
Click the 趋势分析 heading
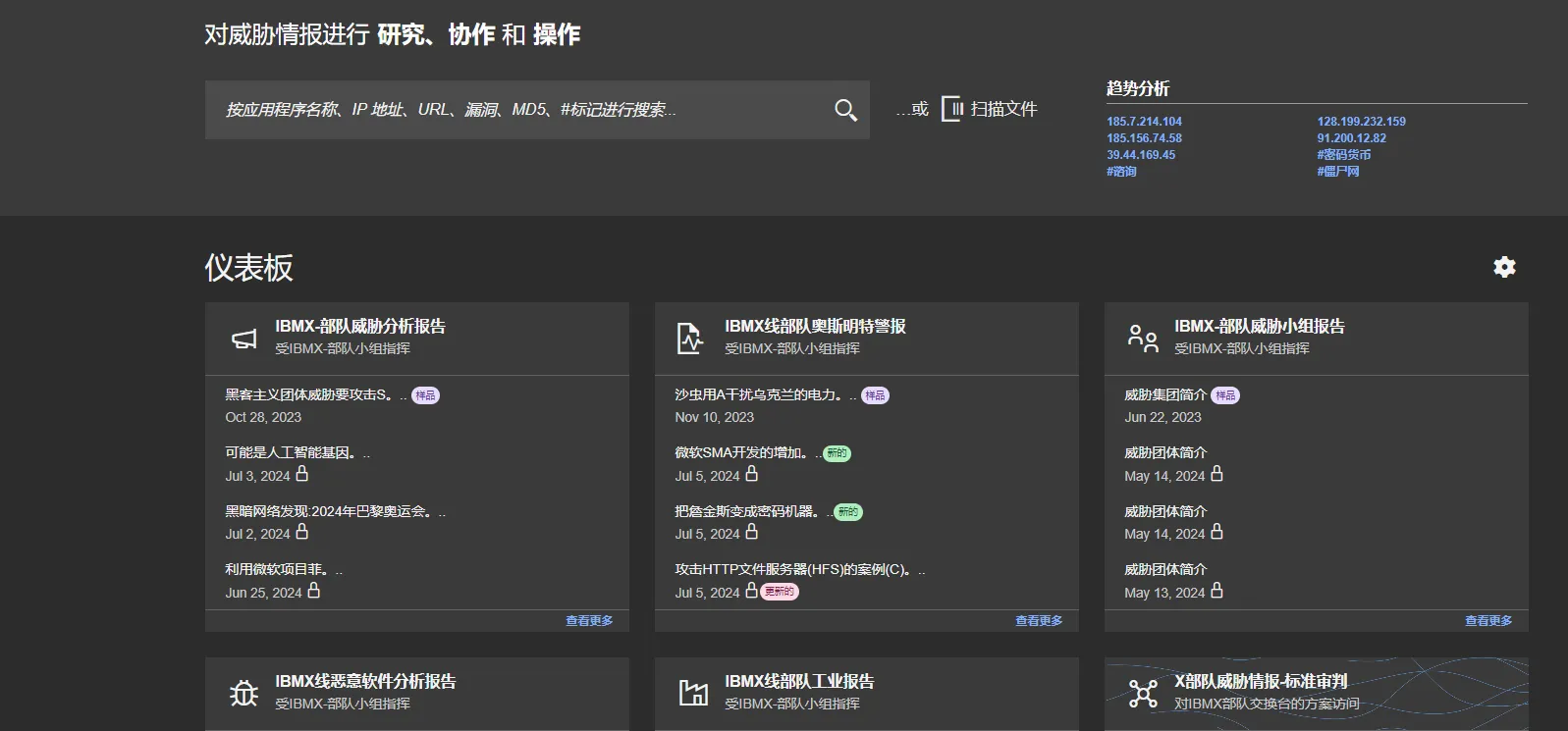pos(1138,88)
